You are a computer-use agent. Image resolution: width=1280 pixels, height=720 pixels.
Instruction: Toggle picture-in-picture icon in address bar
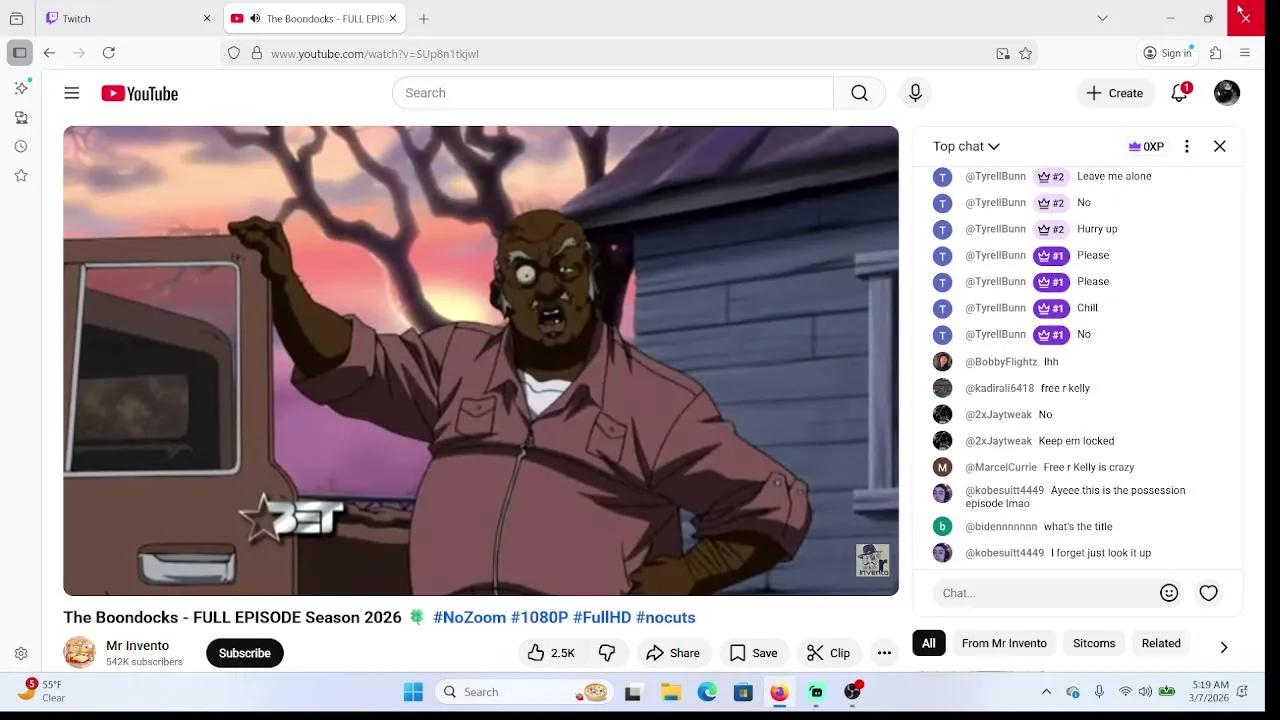click(1003, 54)
